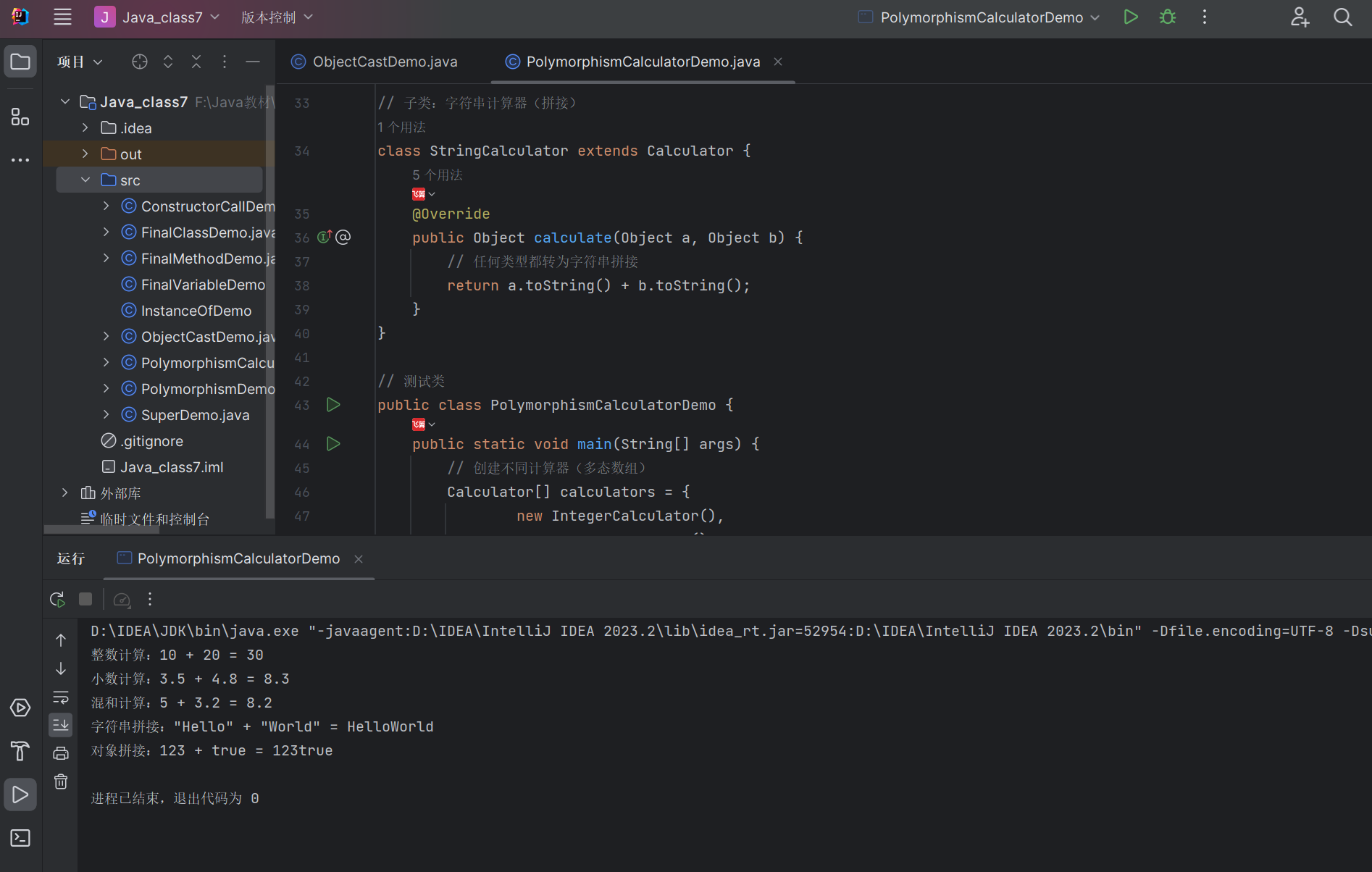This screenshot has width=1372, height=872.
Task: Print the console output
Action: tap(61, 753)
